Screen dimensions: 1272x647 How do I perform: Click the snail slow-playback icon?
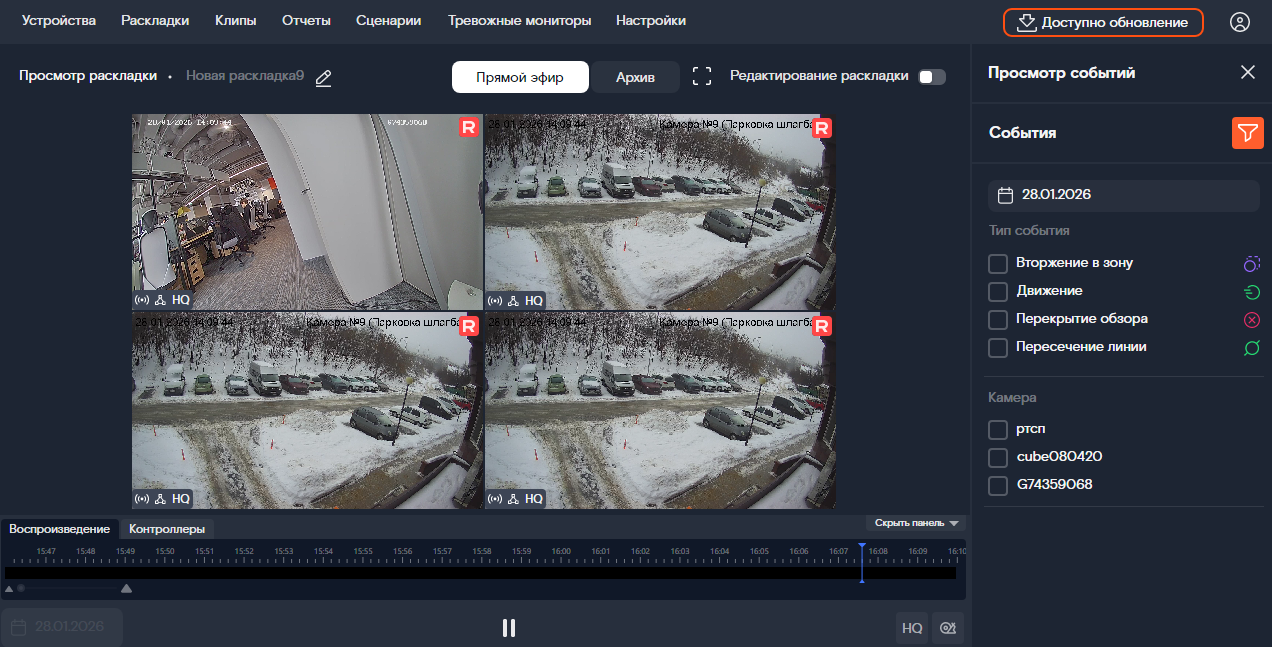[x=948, y=628]
